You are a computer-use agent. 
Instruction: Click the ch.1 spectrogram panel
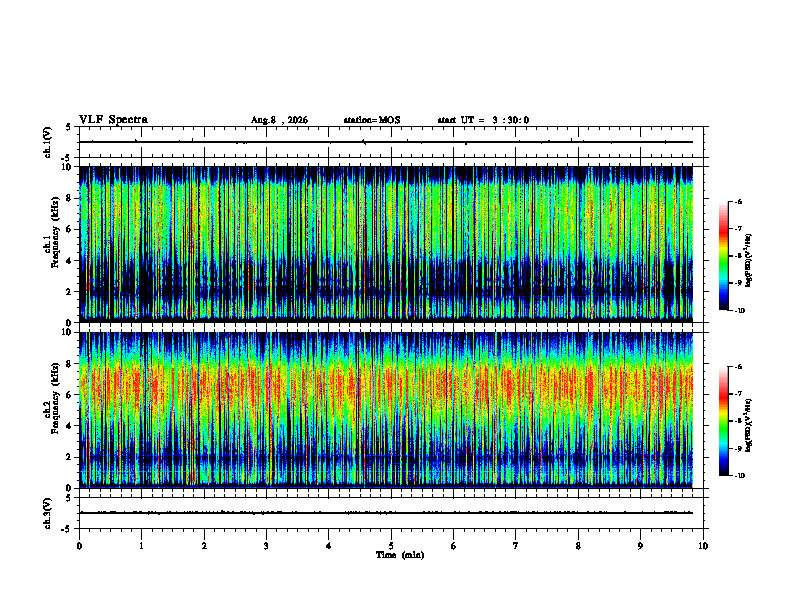386,244
